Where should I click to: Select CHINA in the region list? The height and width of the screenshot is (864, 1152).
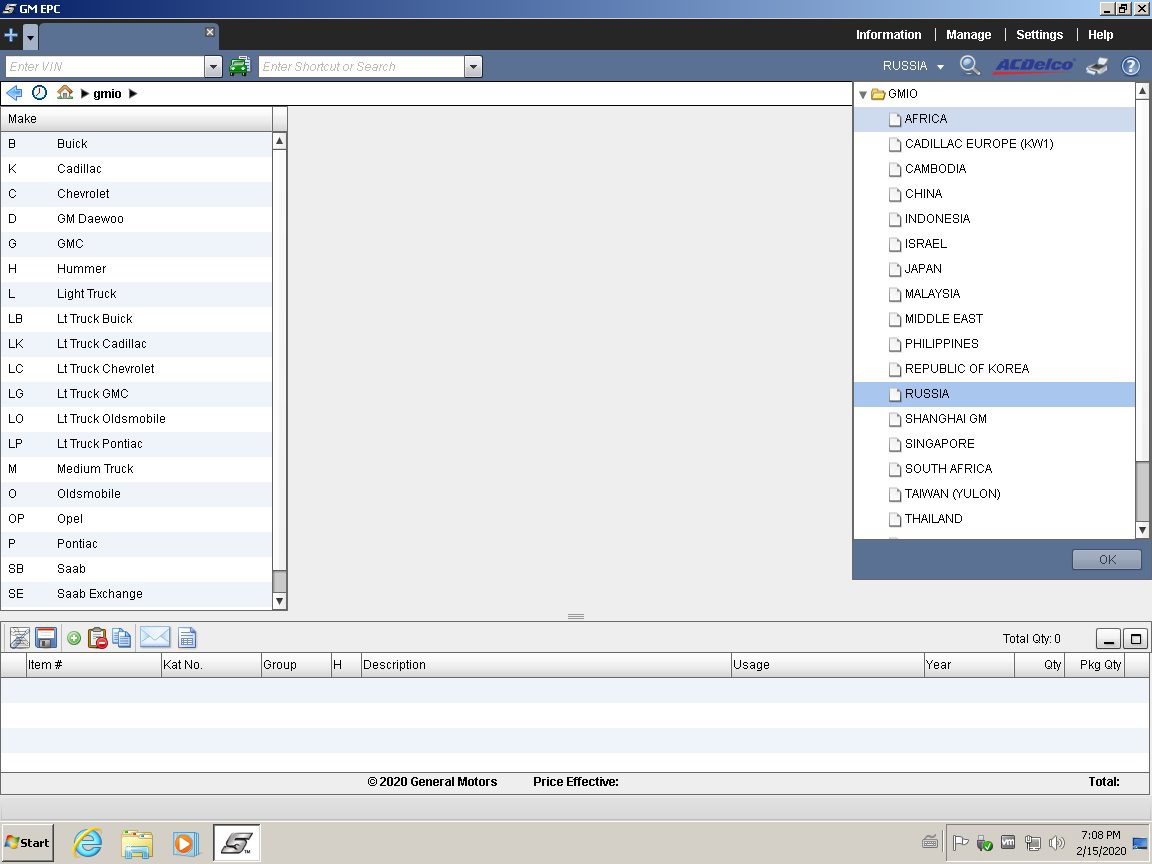923,194
